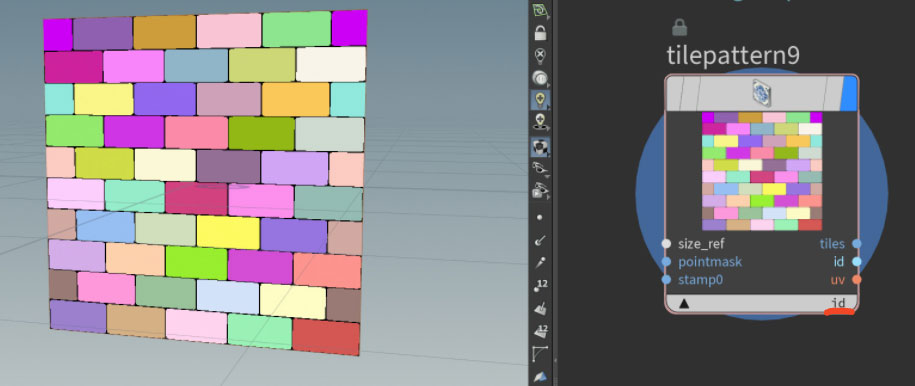Click the tiles output connector
Screen dimensions: 915x386
(857, 244)
